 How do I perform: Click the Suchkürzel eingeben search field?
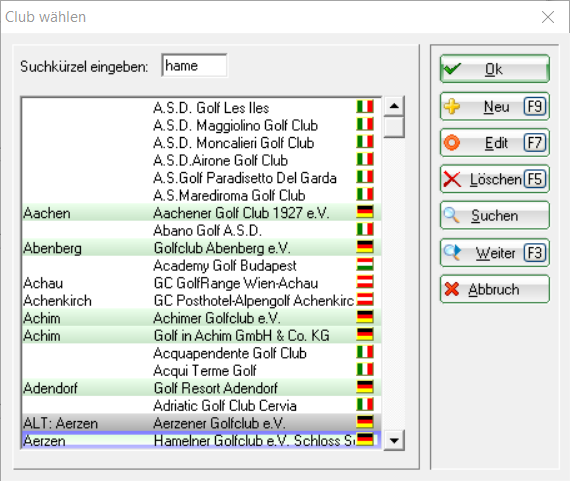pyautogui.click(x=194, y=65)
